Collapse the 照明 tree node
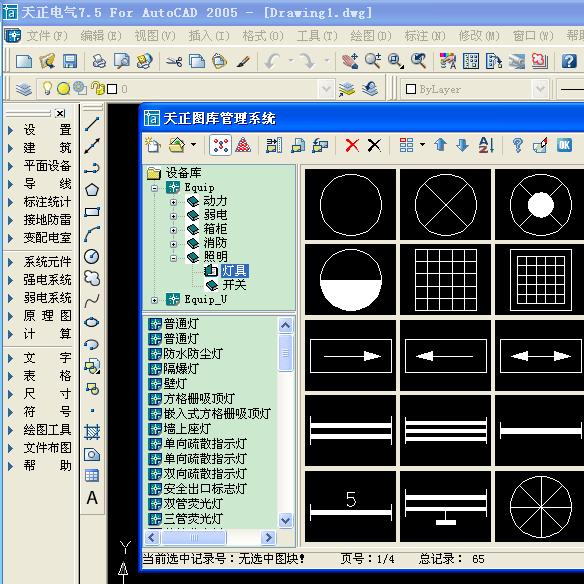Image resolution: width=584 pixels, height=584 pixels. pos(173,258)
